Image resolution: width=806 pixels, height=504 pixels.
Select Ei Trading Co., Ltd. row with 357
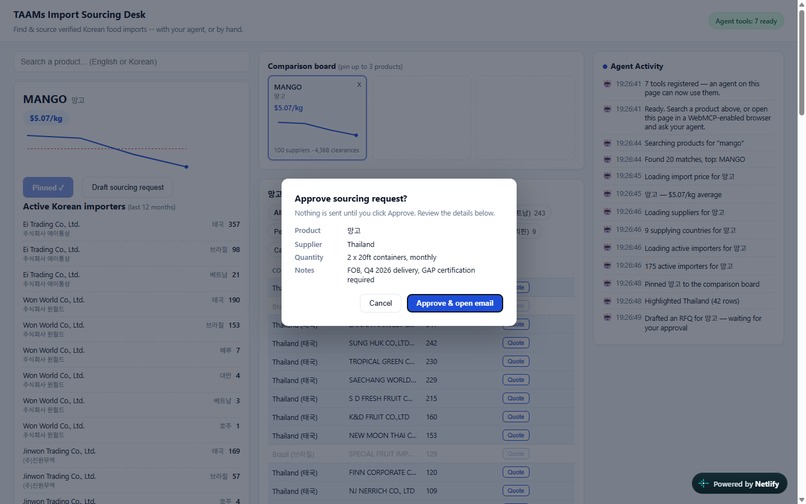[x=131, y=228]
